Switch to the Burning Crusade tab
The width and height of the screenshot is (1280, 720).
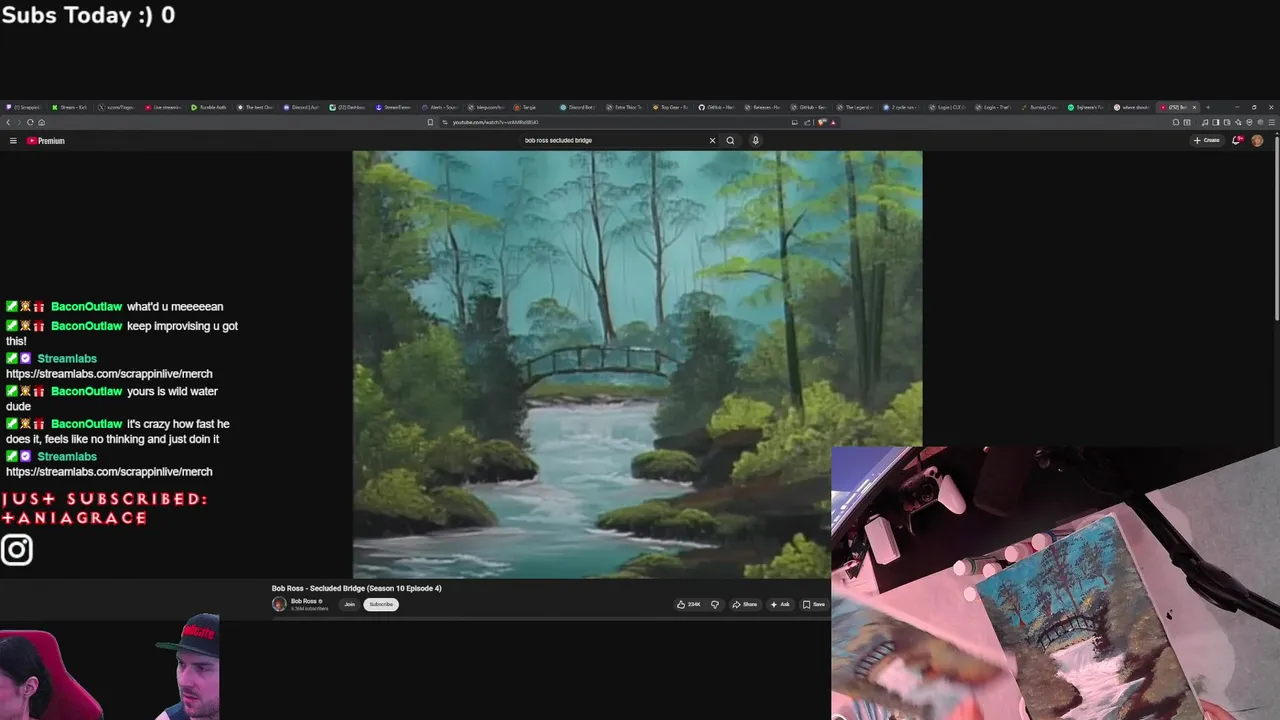click(x=1038, y=107)
